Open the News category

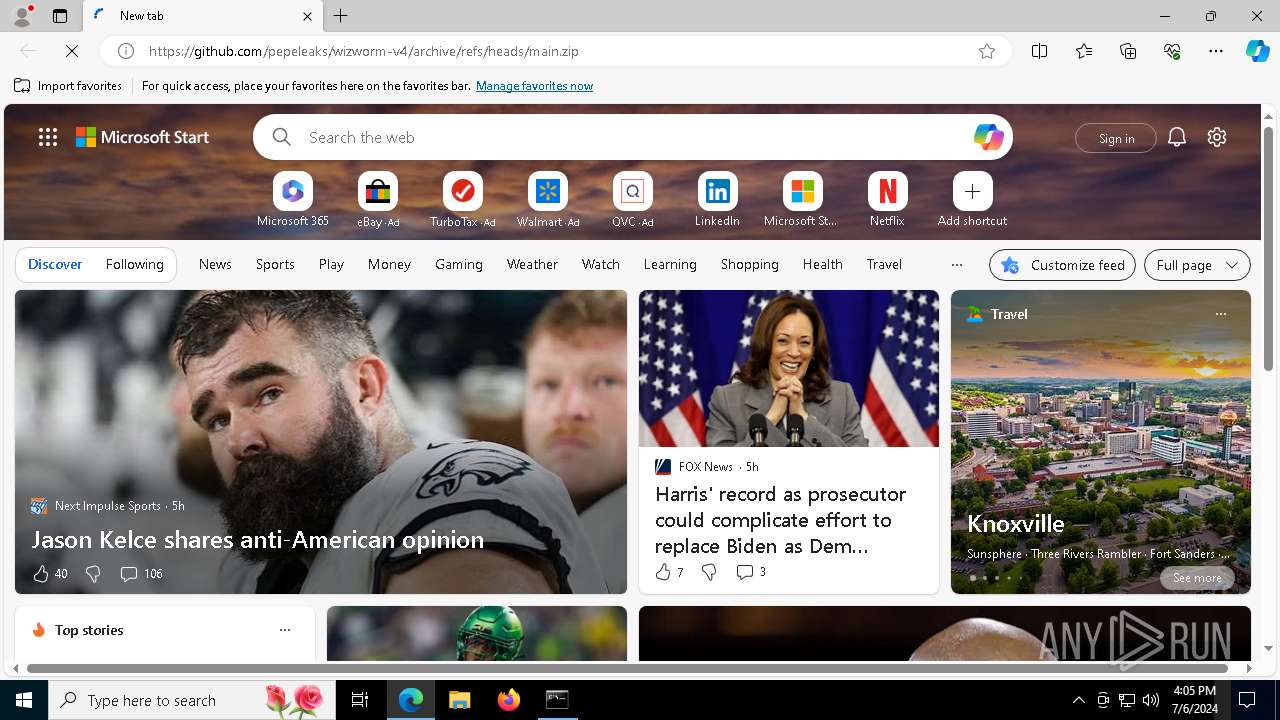tap(215, 264)
